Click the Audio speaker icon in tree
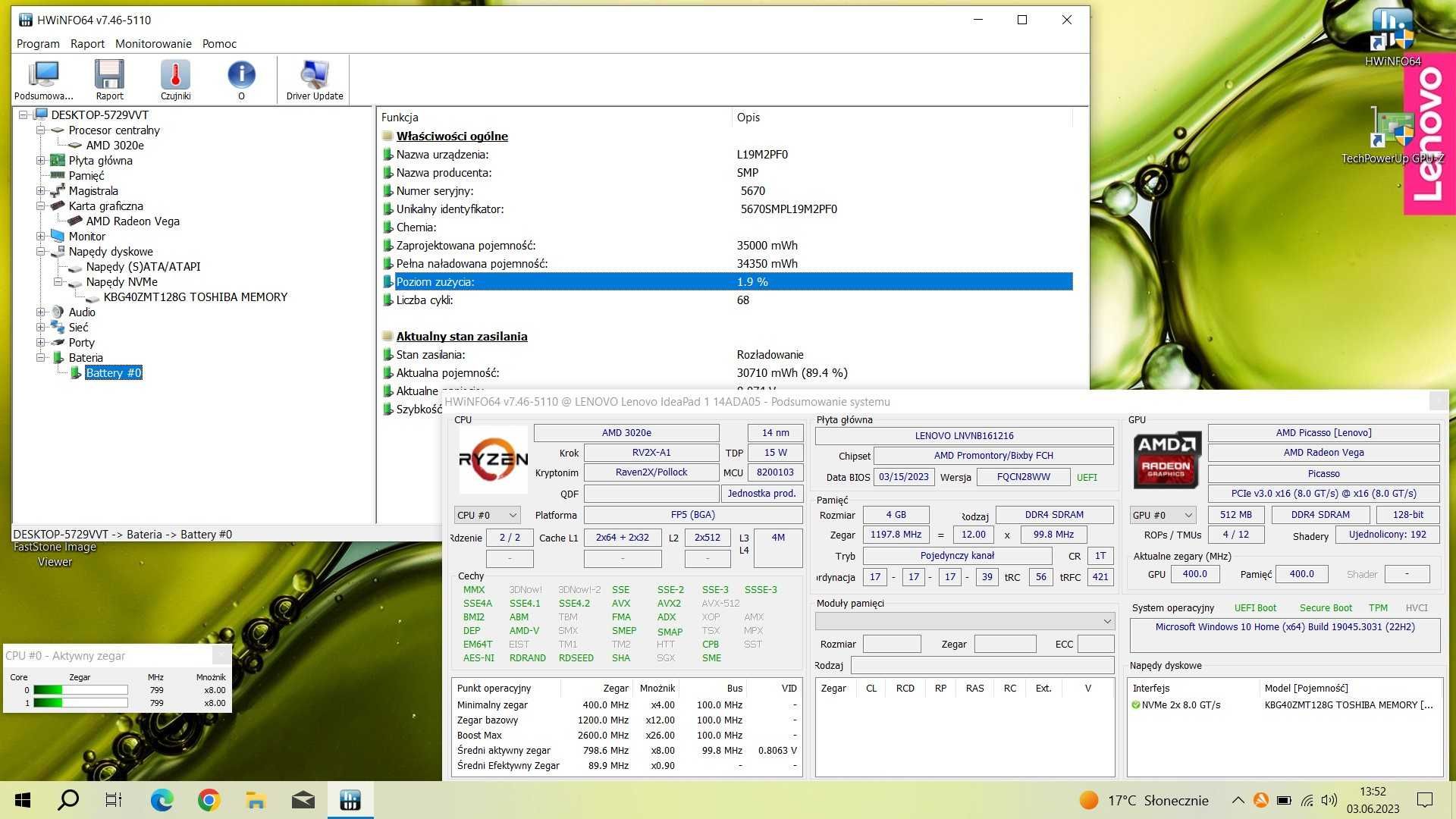Image resolution: width=1456 pixels, height=819 pixels. (58, 312)
